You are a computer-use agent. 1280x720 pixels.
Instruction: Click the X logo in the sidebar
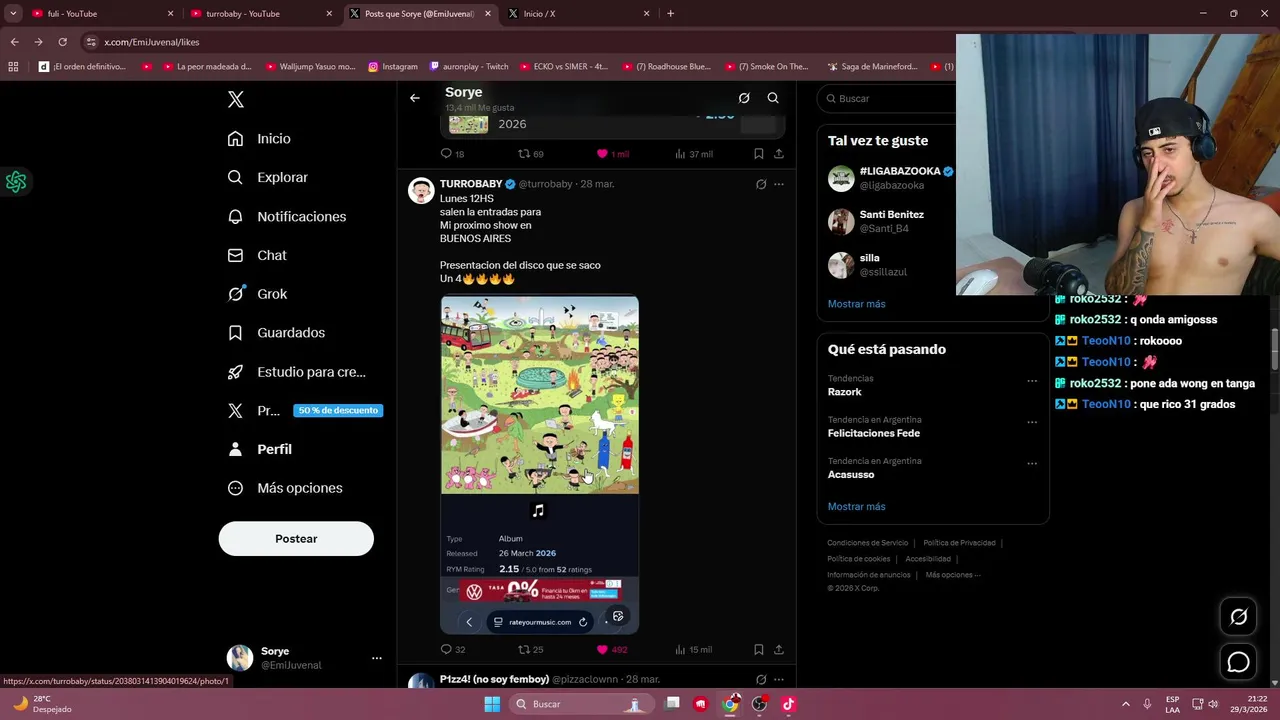tap(235, 99)
